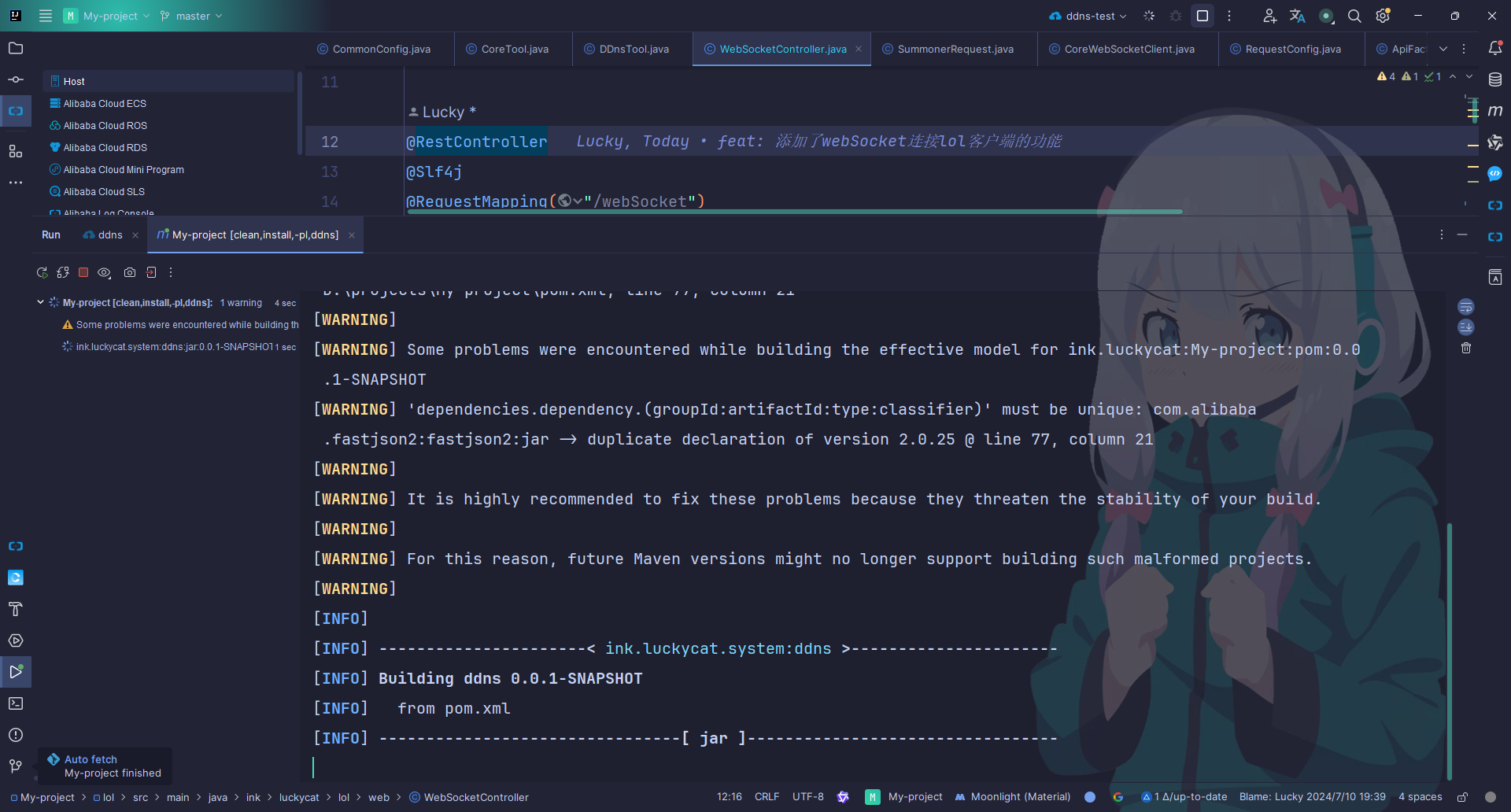Open the Maven 'm' tool window
This screenshot has width=1511, height=812.
(1495, 111)
